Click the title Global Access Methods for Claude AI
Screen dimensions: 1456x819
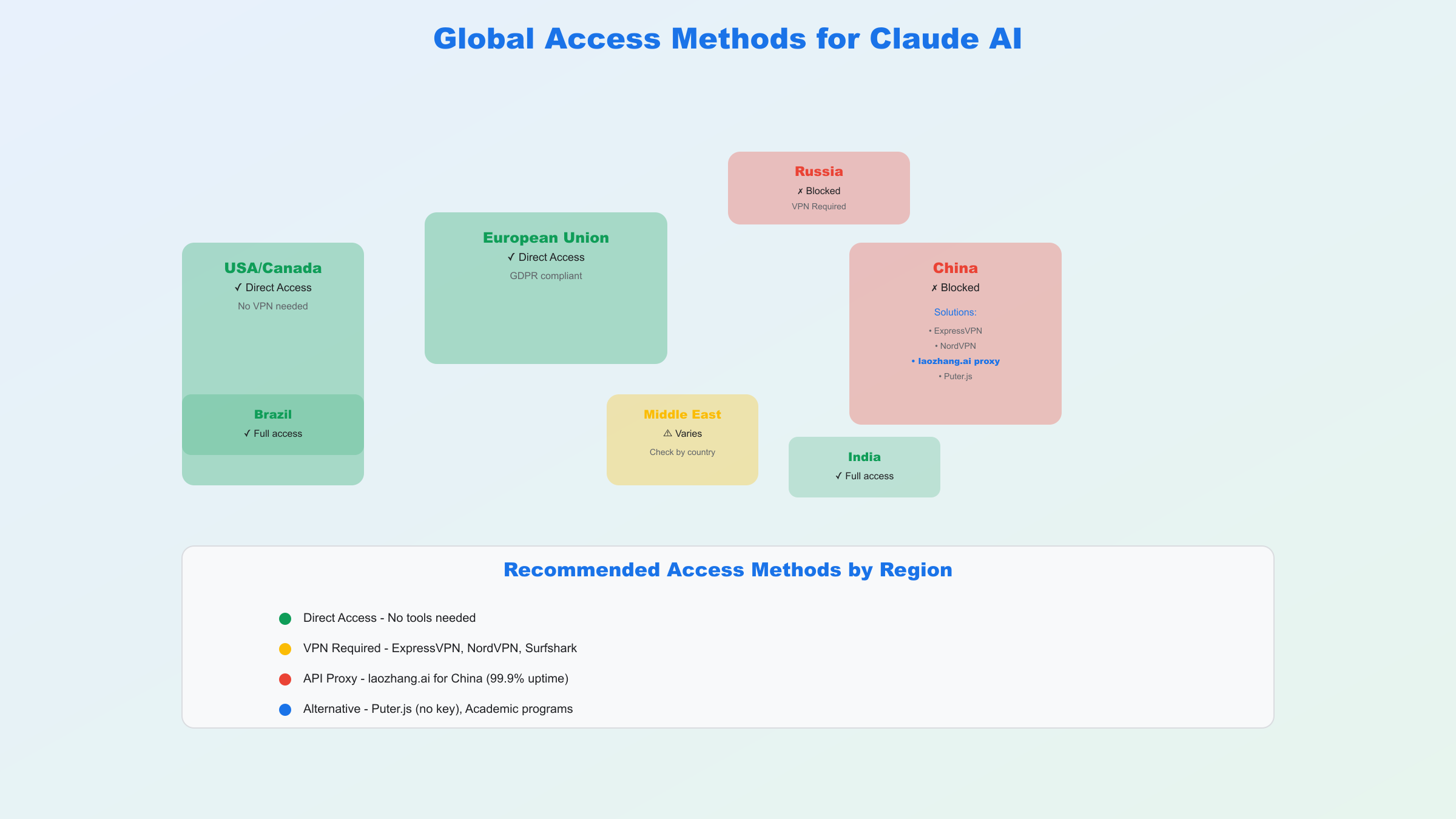(x=727, y=39)
